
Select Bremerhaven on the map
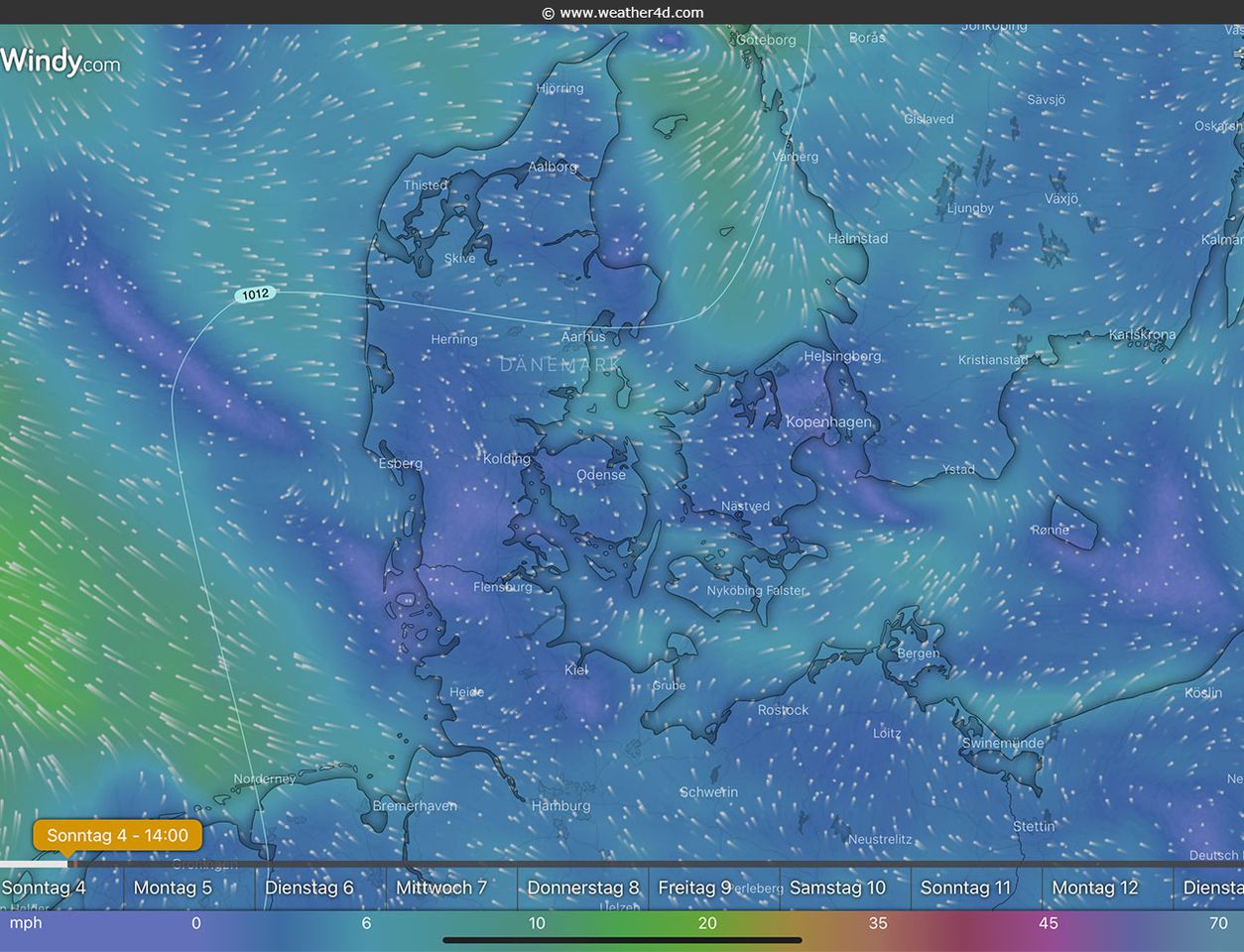(x=415, y=805)
